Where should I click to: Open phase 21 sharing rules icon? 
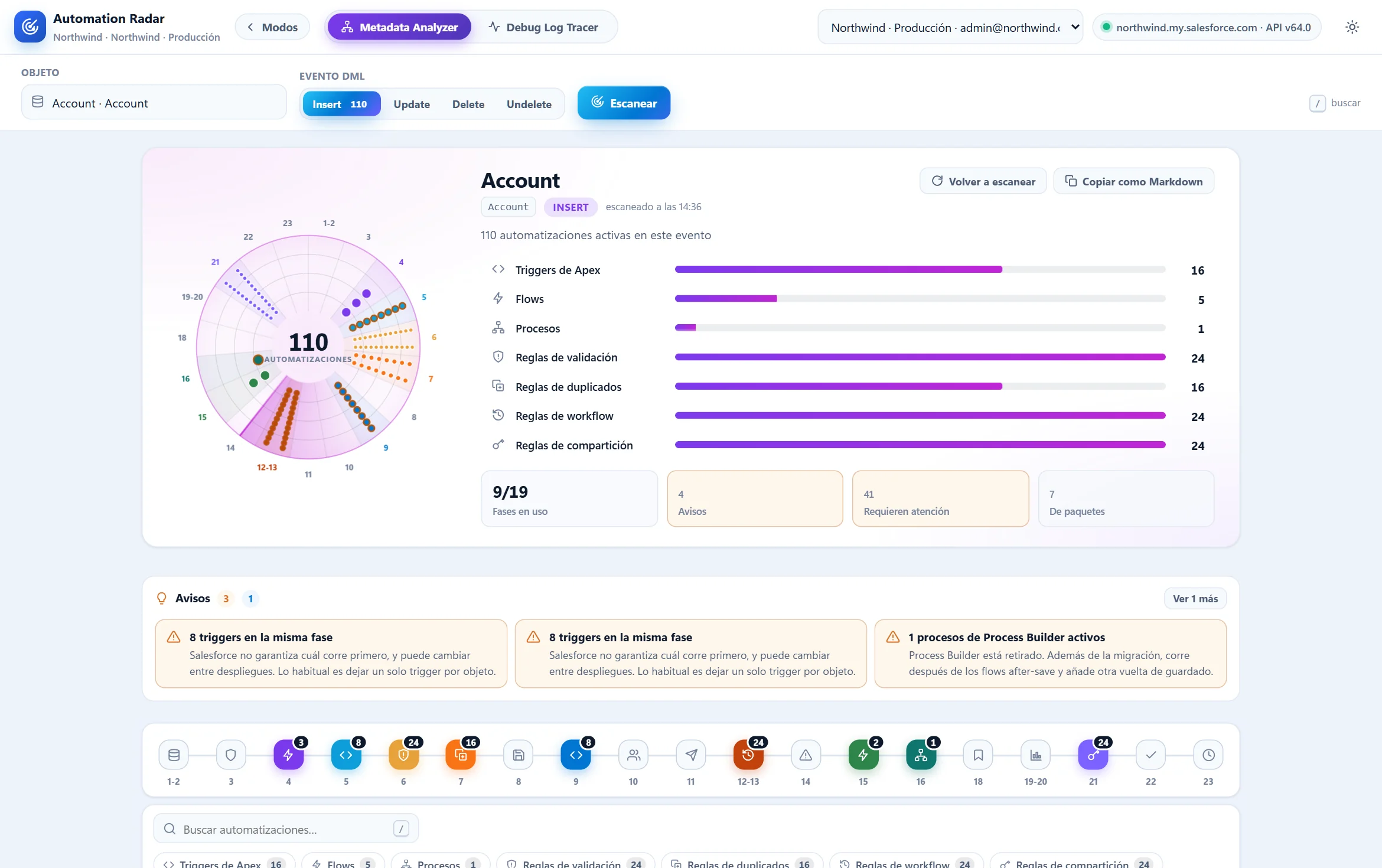pyautogui.click(x=1093, y=755)
